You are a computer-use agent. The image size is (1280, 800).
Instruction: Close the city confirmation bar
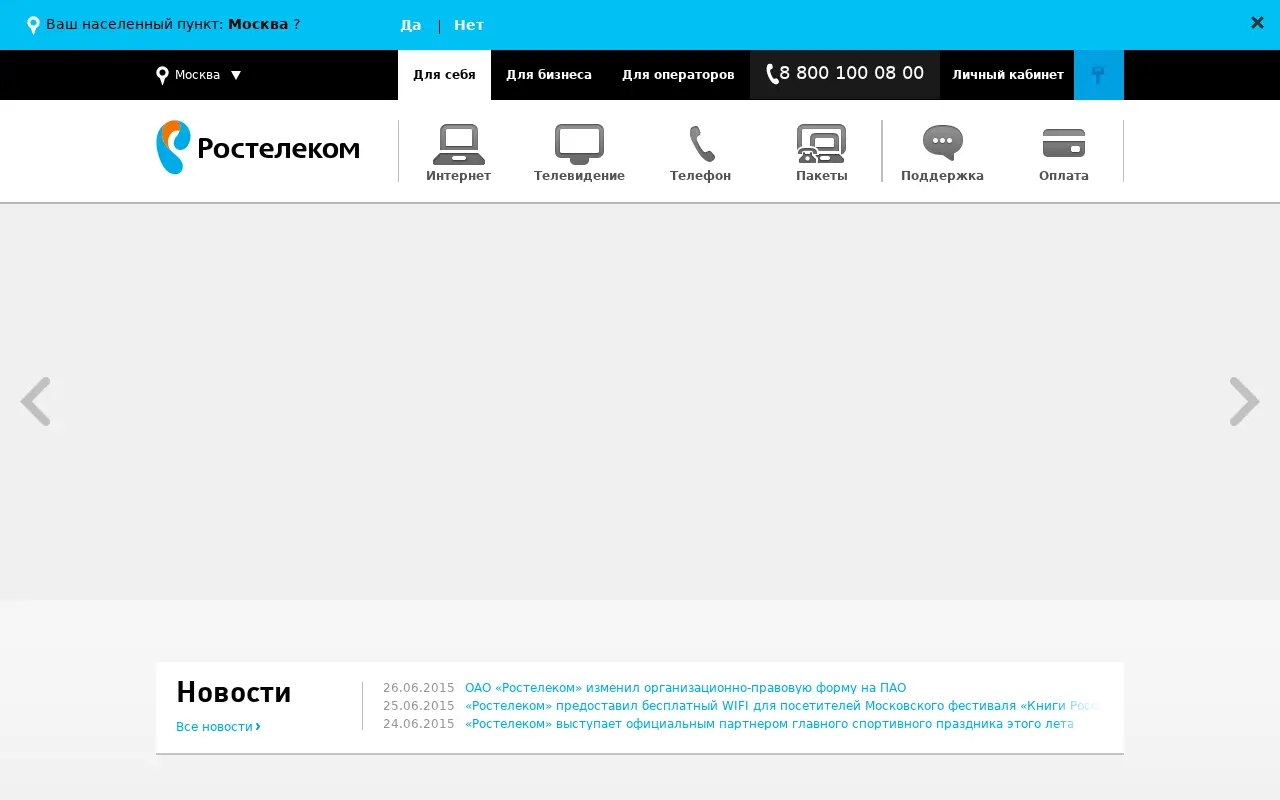click(x=1257, y=23)
